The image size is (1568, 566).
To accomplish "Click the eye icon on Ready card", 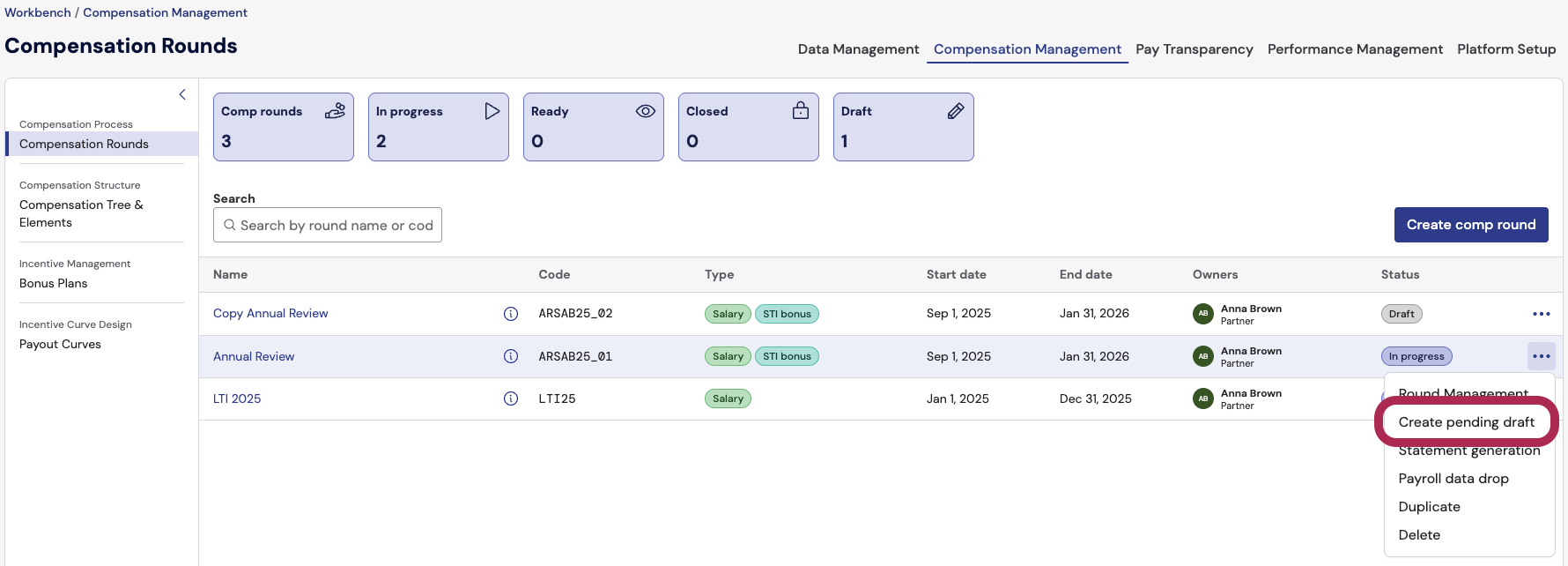I will point(646,111).
